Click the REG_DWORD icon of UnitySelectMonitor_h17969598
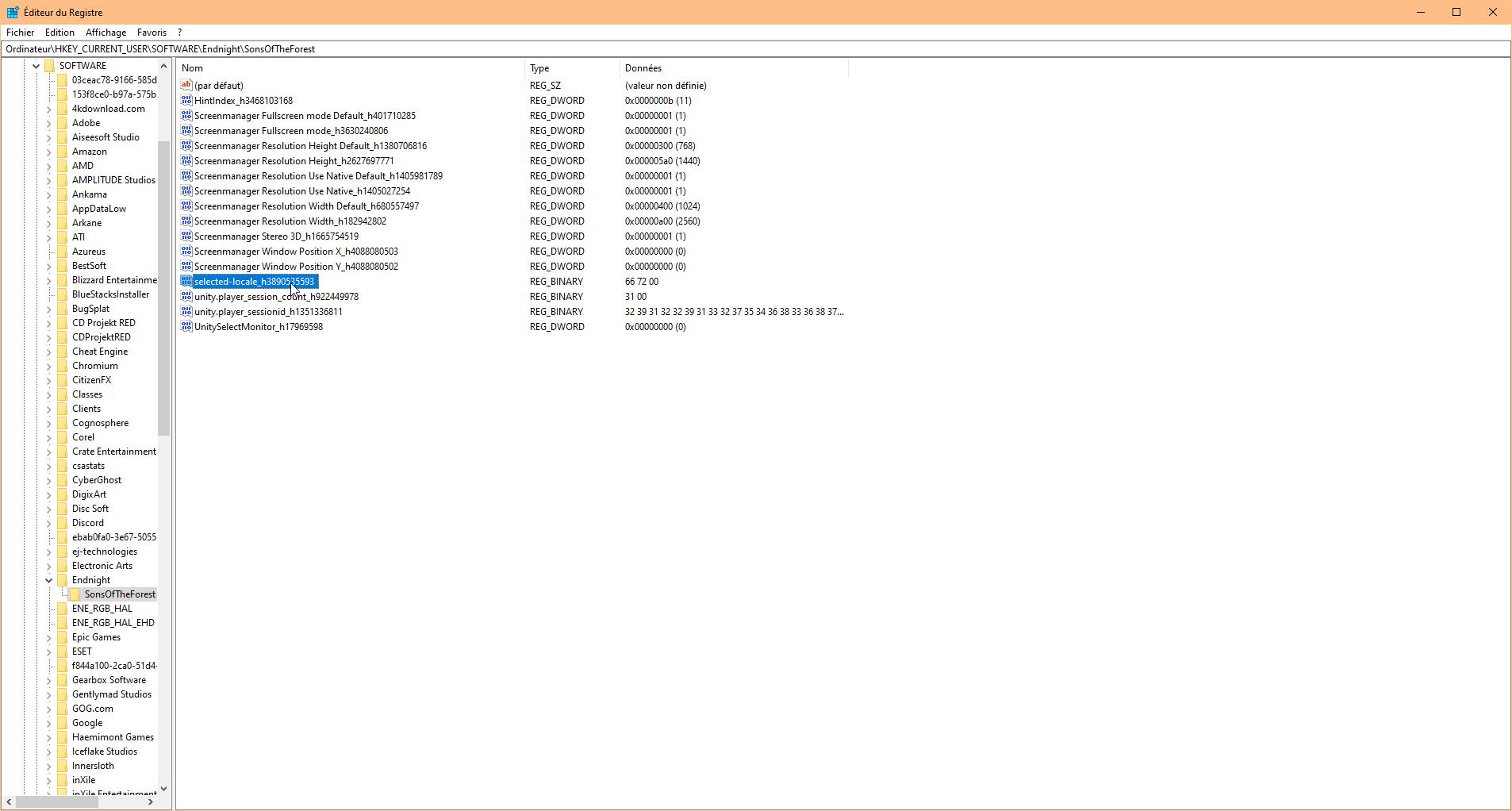This screenshot has height=811, width=1512. (x=186, y=326)
